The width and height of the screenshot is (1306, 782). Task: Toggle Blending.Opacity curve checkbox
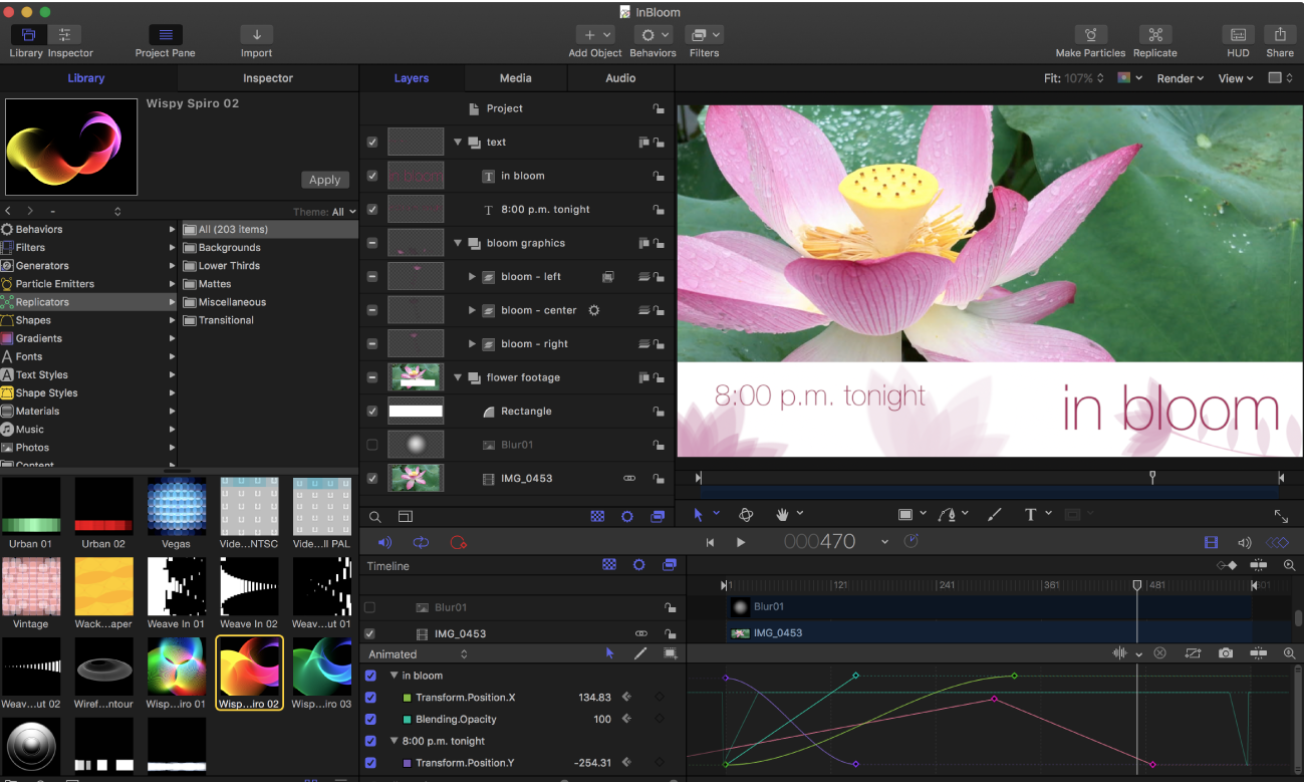tap(371, 719)
